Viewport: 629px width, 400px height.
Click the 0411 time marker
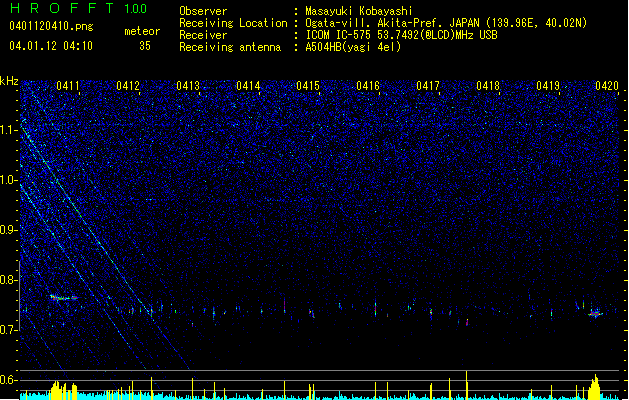point(68,86)
